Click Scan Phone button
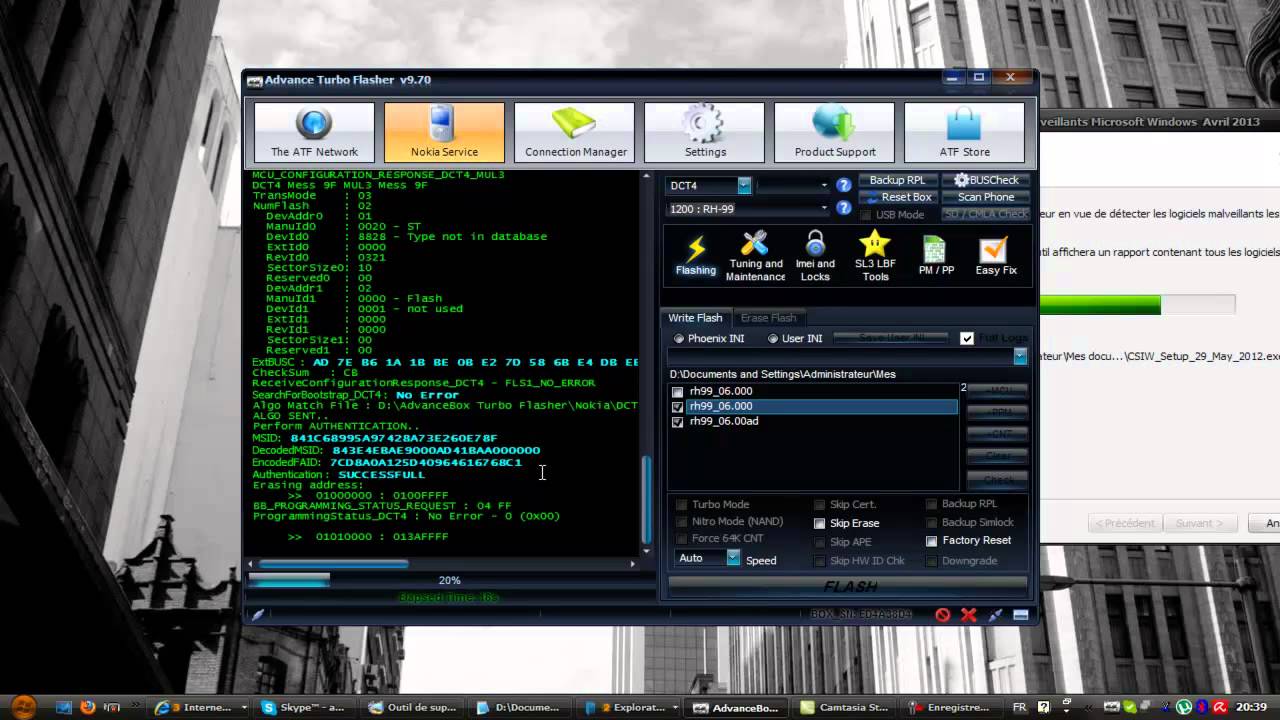The image size is (1280, 720). click(986, 197)
